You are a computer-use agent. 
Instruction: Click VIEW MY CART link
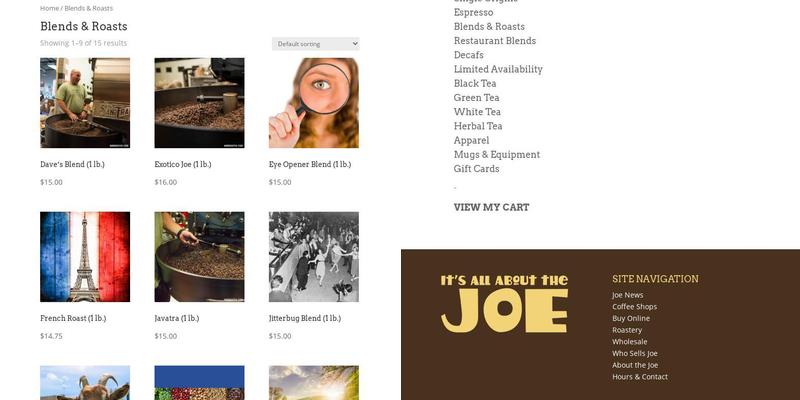pos(491,207)
